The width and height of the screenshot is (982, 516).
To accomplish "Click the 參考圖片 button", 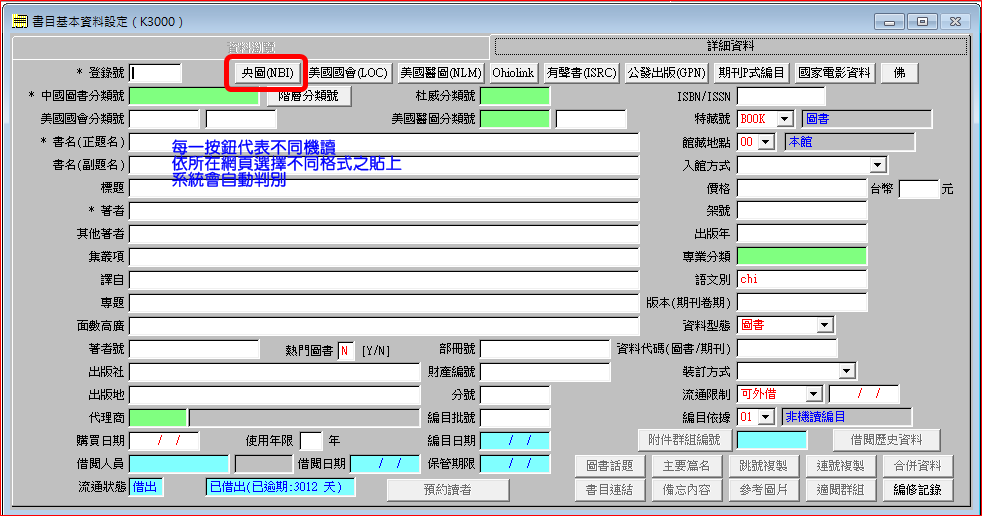I will pos(763,490).
